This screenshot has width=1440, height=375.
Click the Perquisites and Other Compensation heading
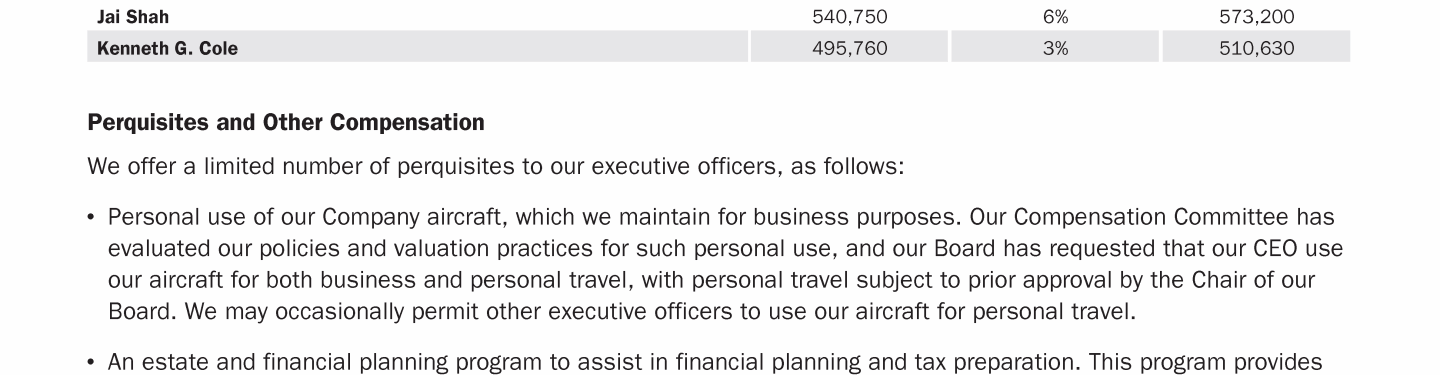click(286, 122)
